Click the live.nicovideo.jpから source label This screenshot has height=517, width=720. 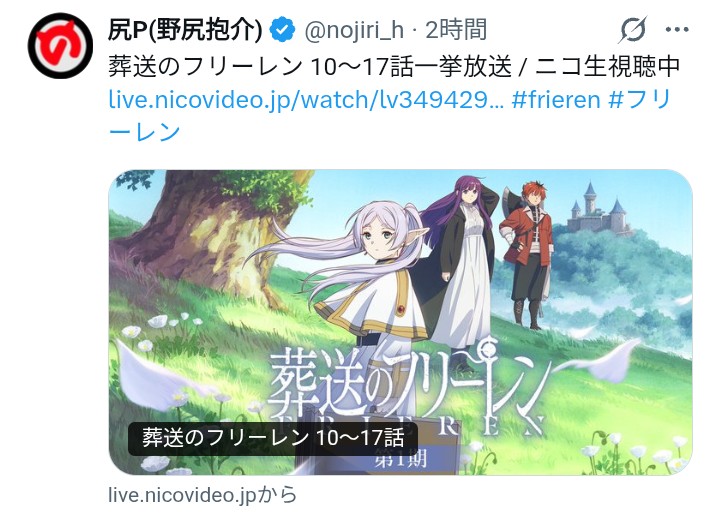pos(202,495)
